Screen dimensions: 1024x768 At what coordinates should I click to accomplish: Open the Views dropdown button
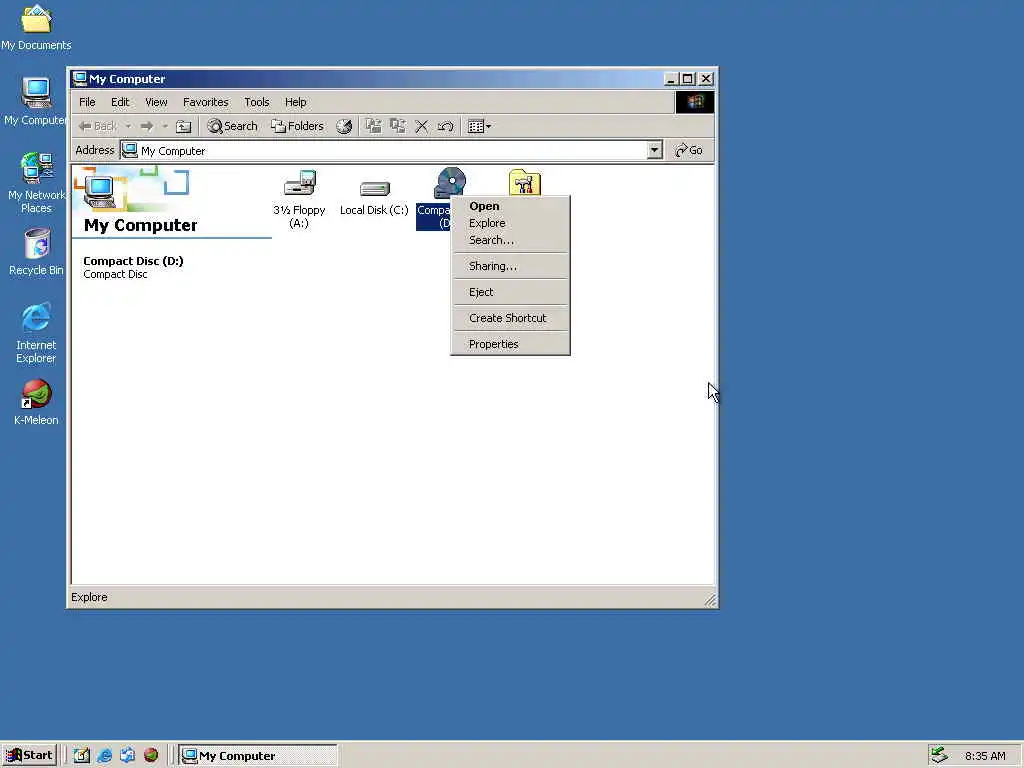pos(479,126)
